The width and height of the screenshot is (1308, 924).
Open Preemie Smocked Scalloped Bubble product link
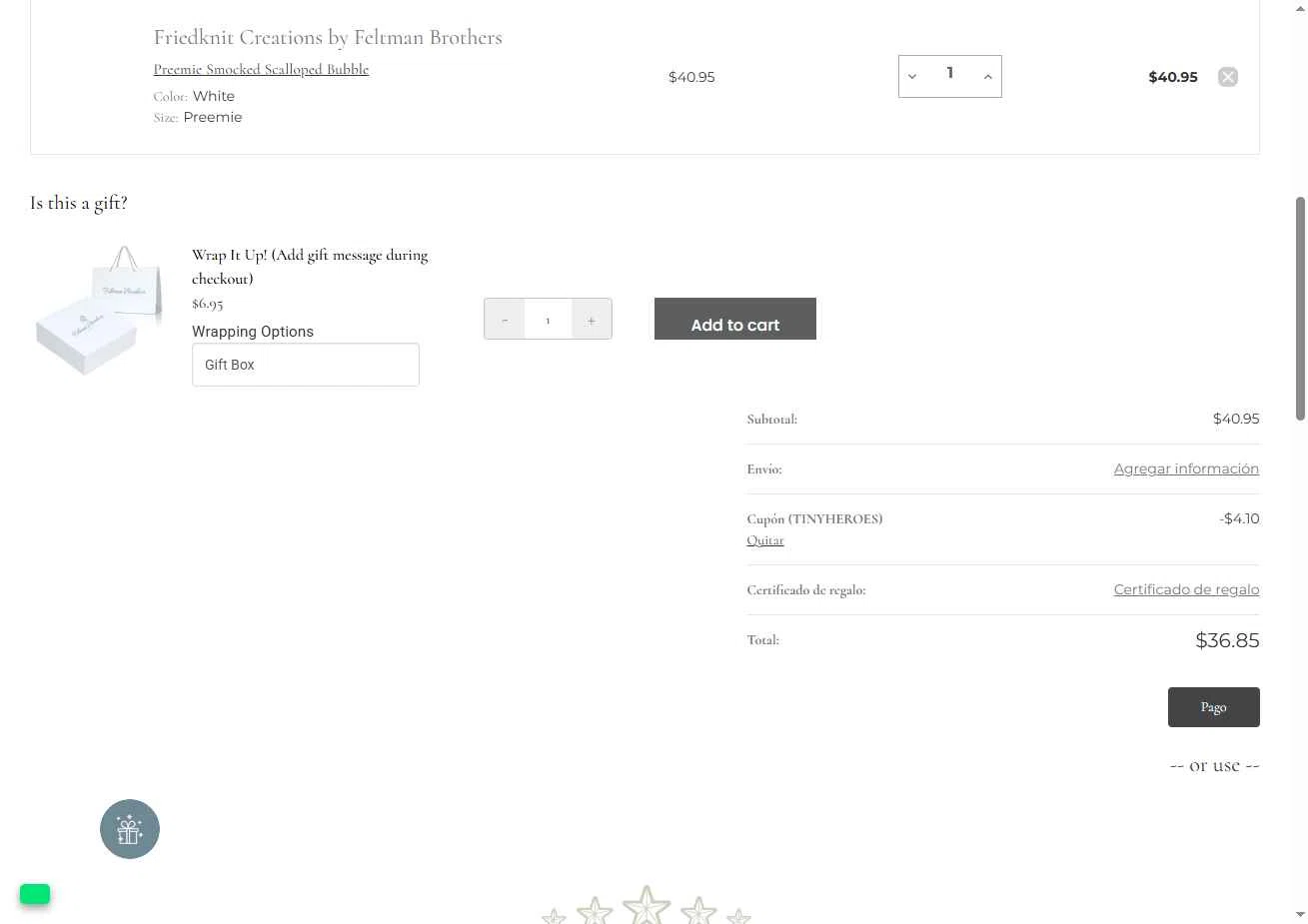pos(261,69)
